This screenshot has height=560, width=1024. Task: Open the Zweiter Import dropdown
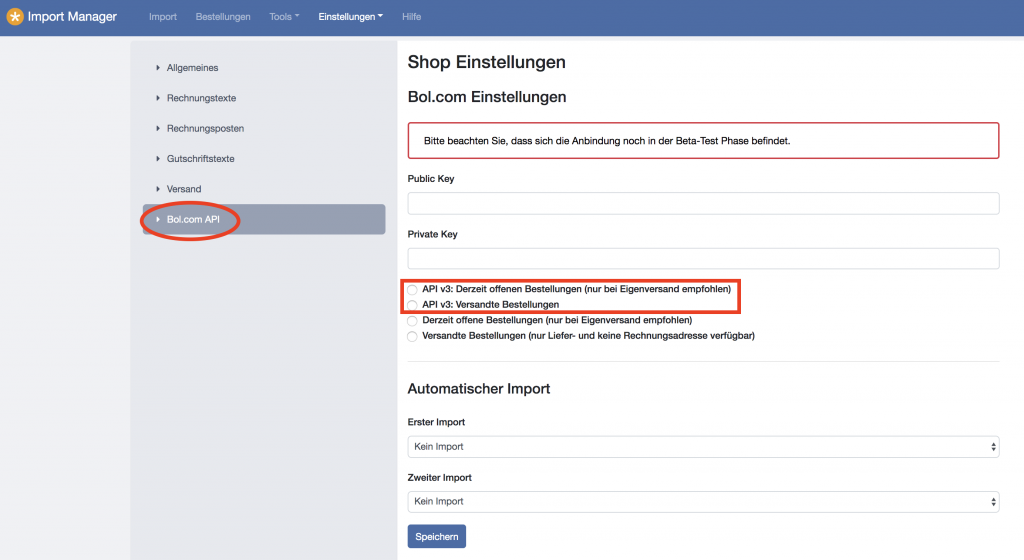[703, 502]
